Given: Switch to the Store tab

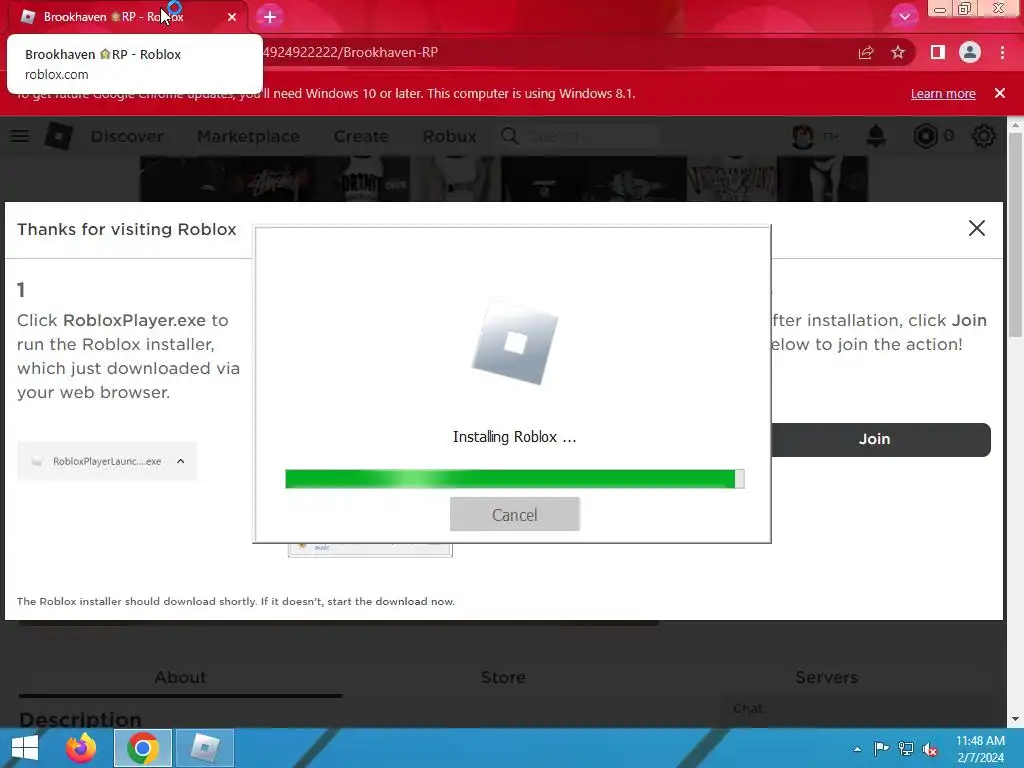Looking at the screenshot, I should pyautogui.click(x=503, y=677).
